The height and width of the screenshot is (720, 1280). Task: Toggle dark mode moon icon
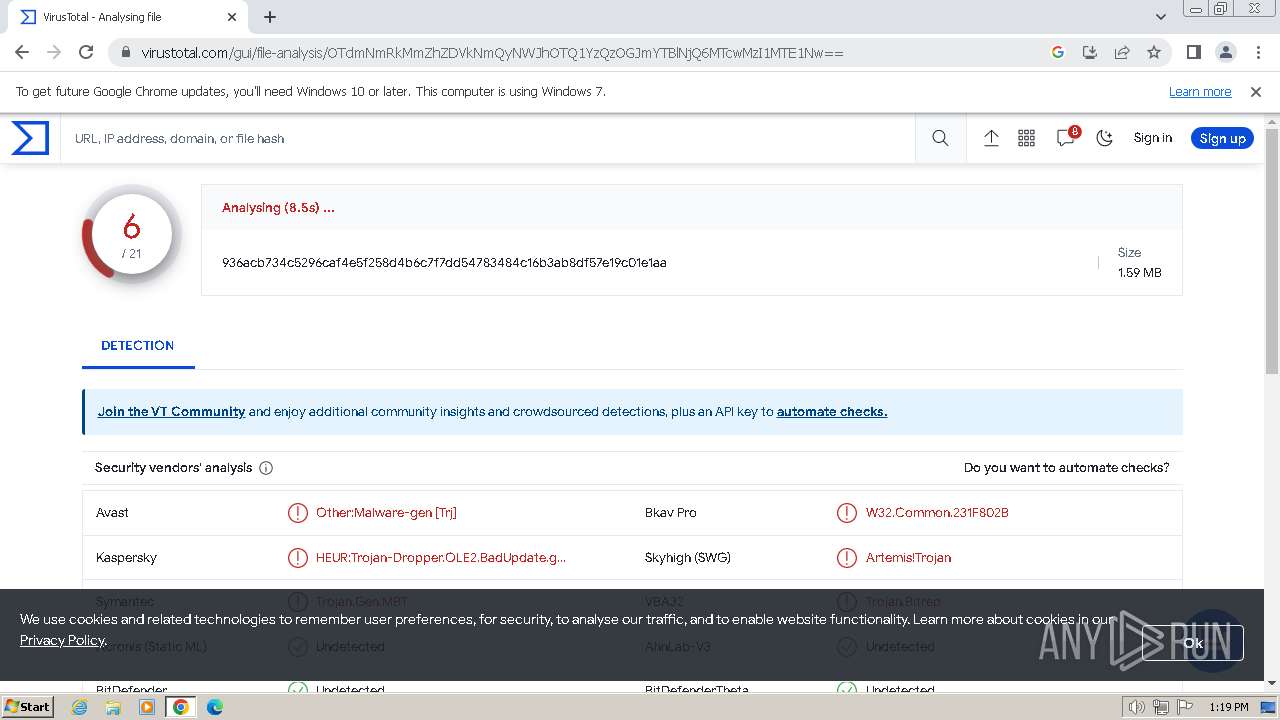pos(1105,139)
